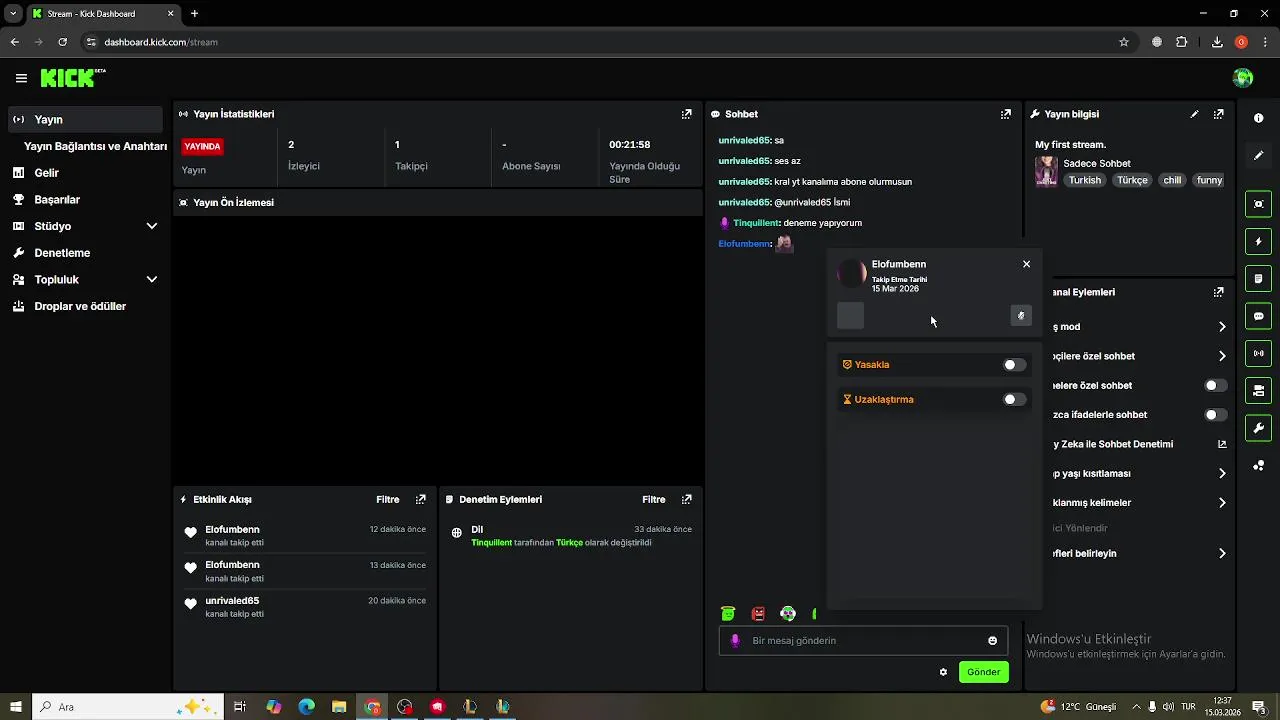1280x720 pixels.
Task: Open Filtre in Denetim Eylemleri panel
Action: click(x=653, y=499)
